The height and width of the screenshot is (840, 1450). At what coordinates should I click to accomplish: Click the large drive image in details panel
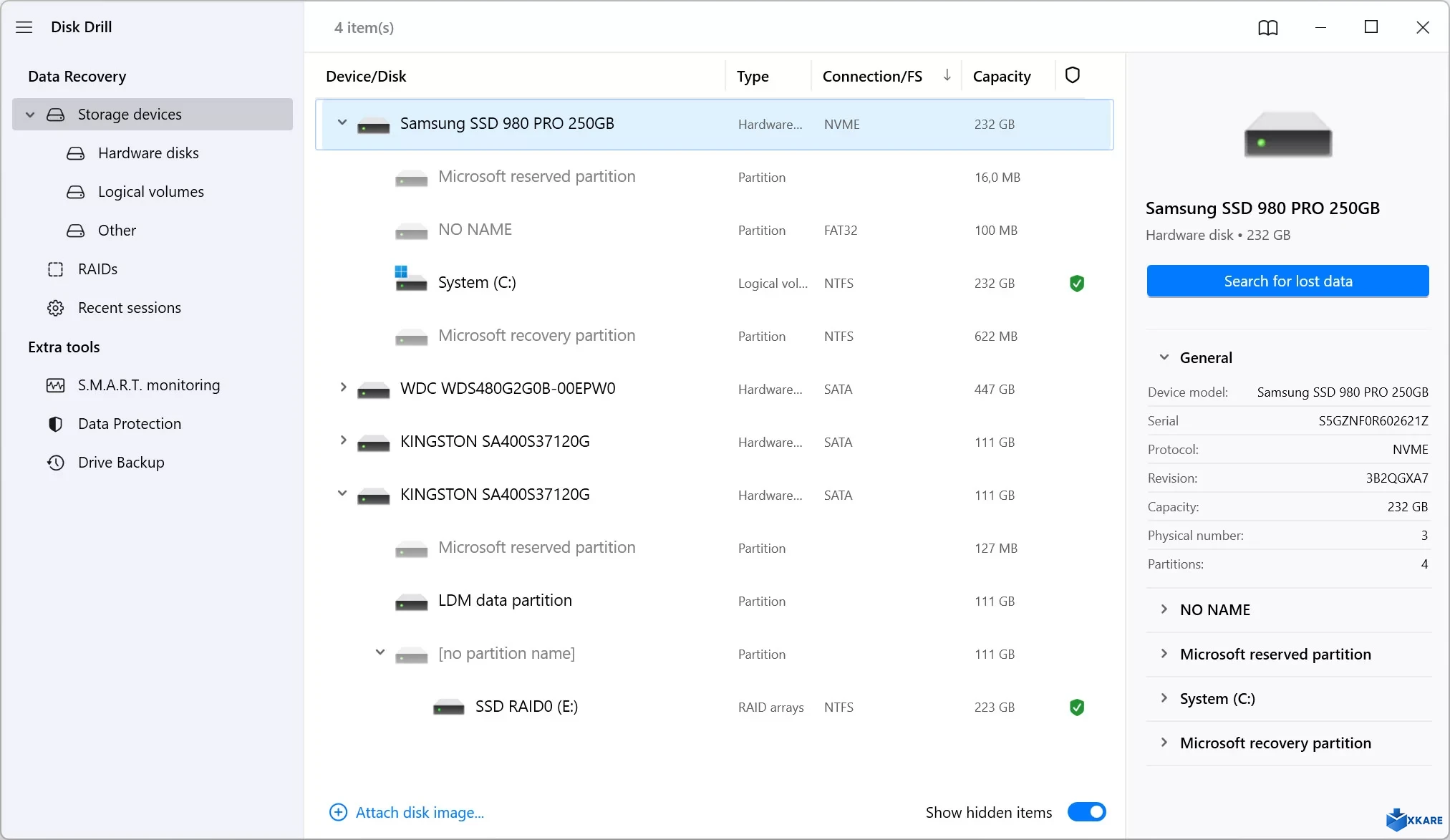[x=1288, y=134]
